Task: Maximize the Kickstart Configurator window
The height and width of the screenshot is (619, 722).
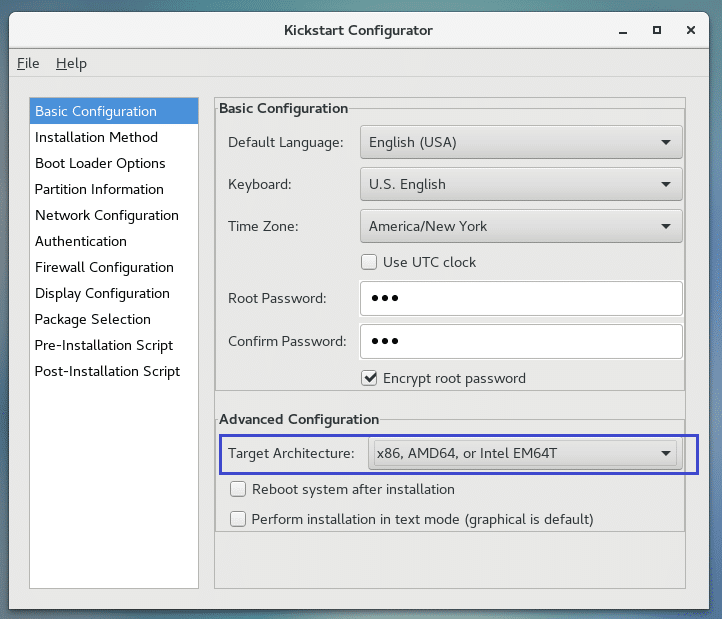Action: [x=657, y=30]
